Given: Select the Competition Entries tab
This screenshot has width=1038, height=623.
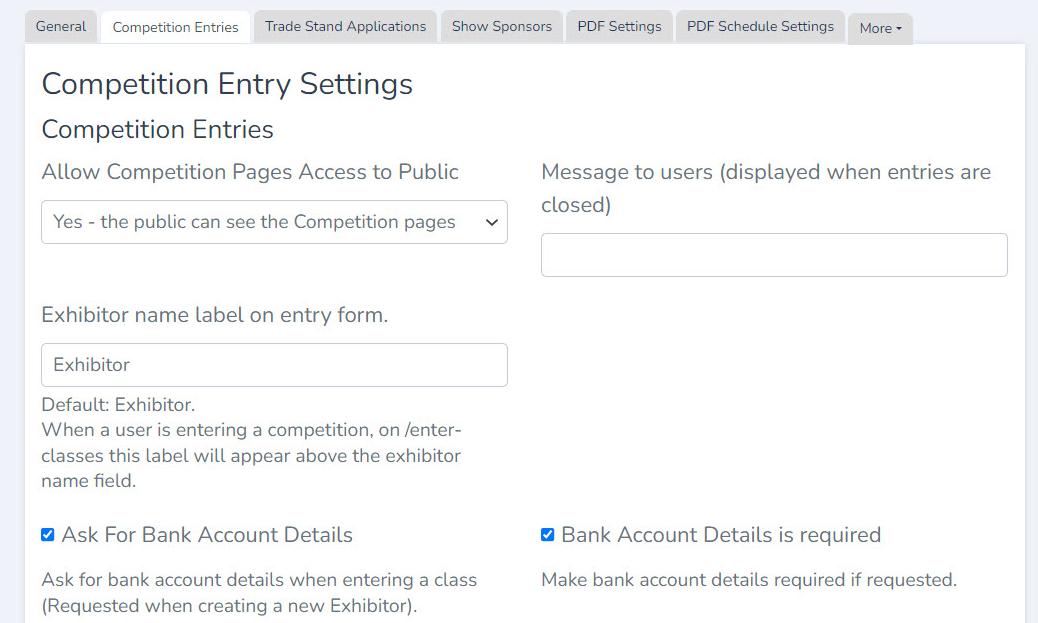Looking at the screenshot, I should click(x=175, y=27).
